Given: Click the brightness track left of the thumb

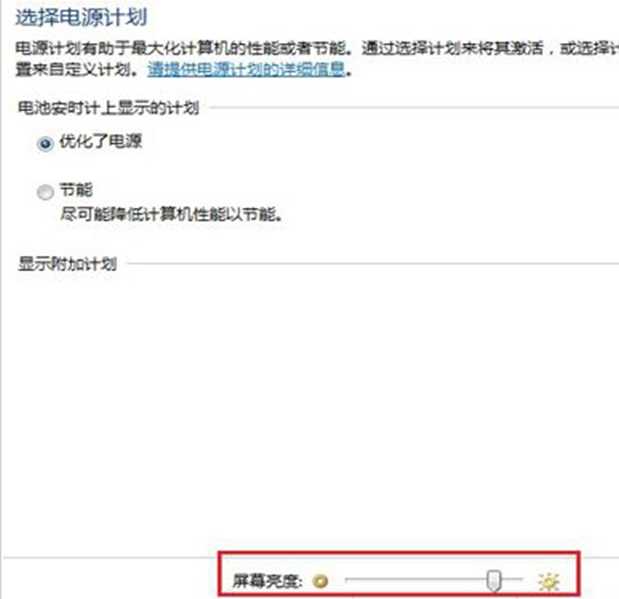Looking at the screenshot, I should (x=416, y=580).
